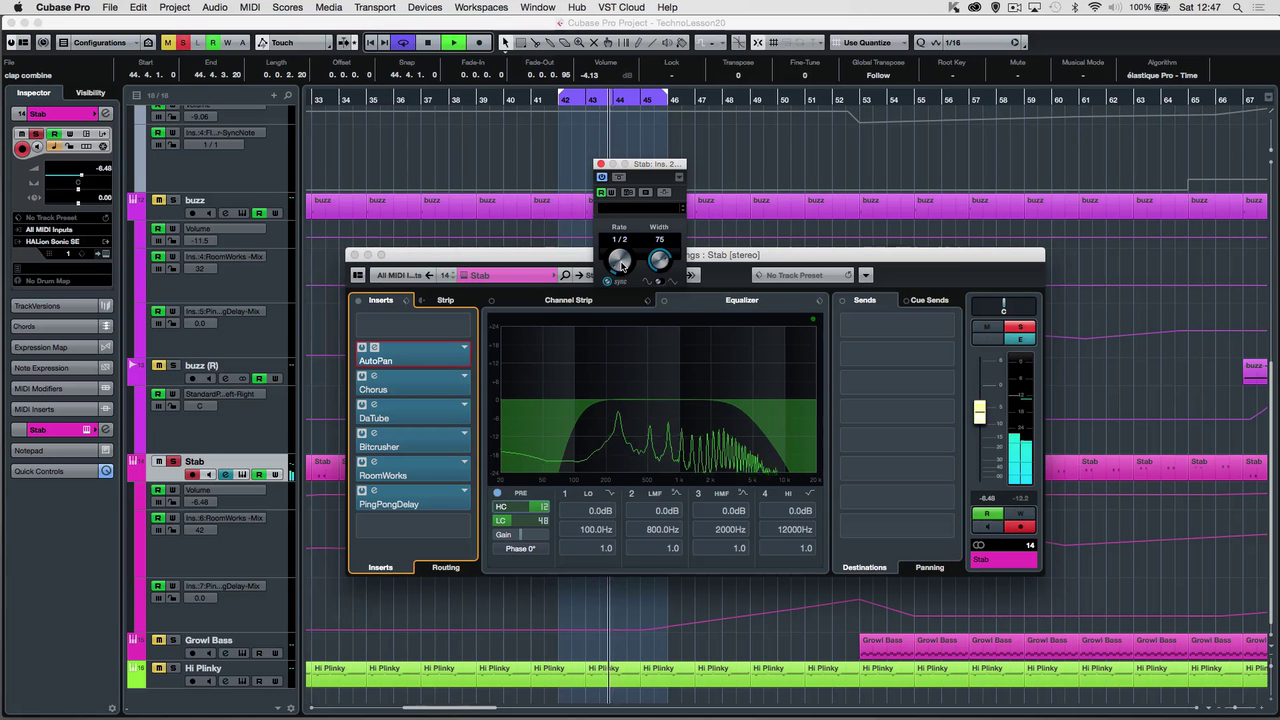Switch to the Cue Sends tab
The height and width of the screenshot is (720, 1280).
coord(929,300)
